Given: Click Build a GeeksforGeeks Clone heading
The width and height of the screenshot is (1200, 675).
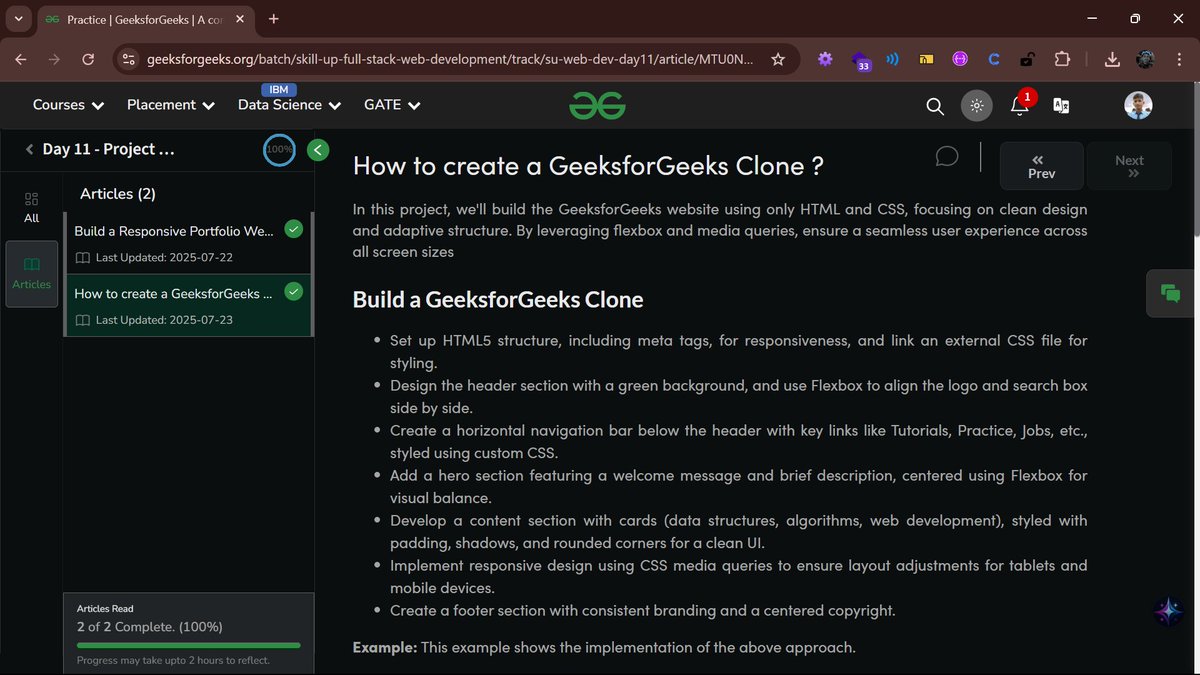Looking at the screenshot, I should tap(498, 299).
